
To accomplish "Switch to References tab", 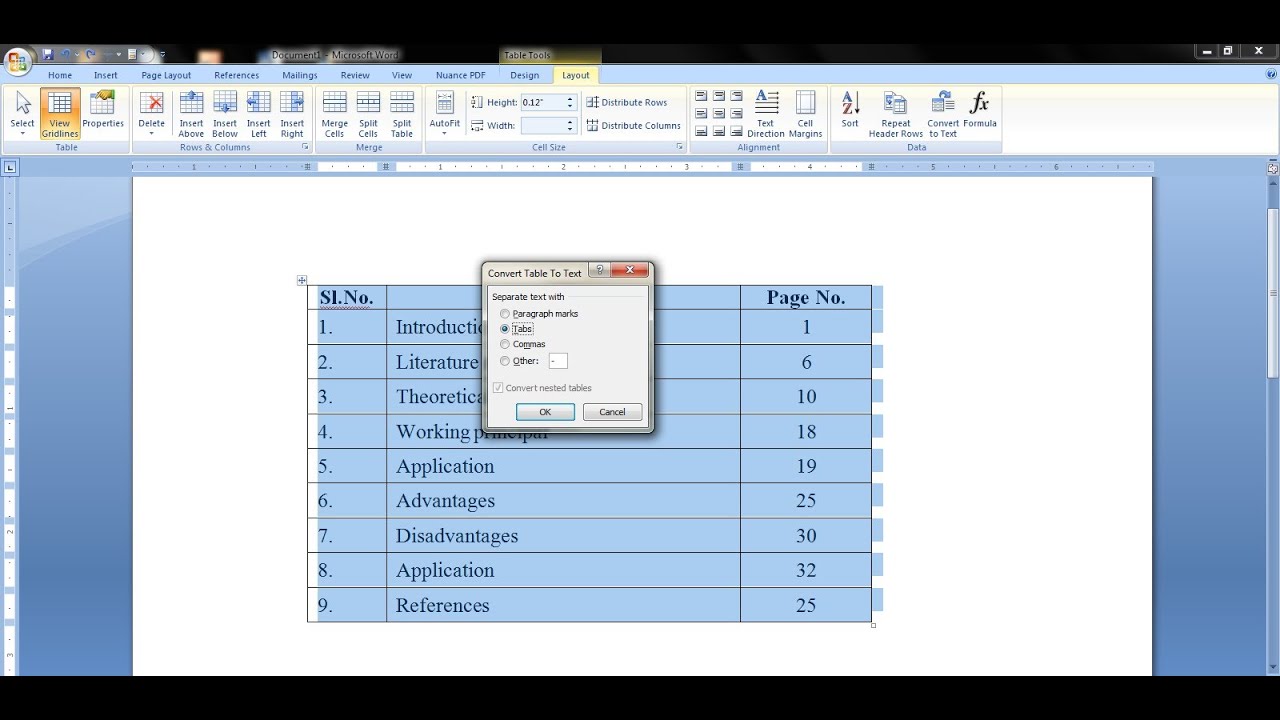I will pyautogui.click(x=237, y=75).
